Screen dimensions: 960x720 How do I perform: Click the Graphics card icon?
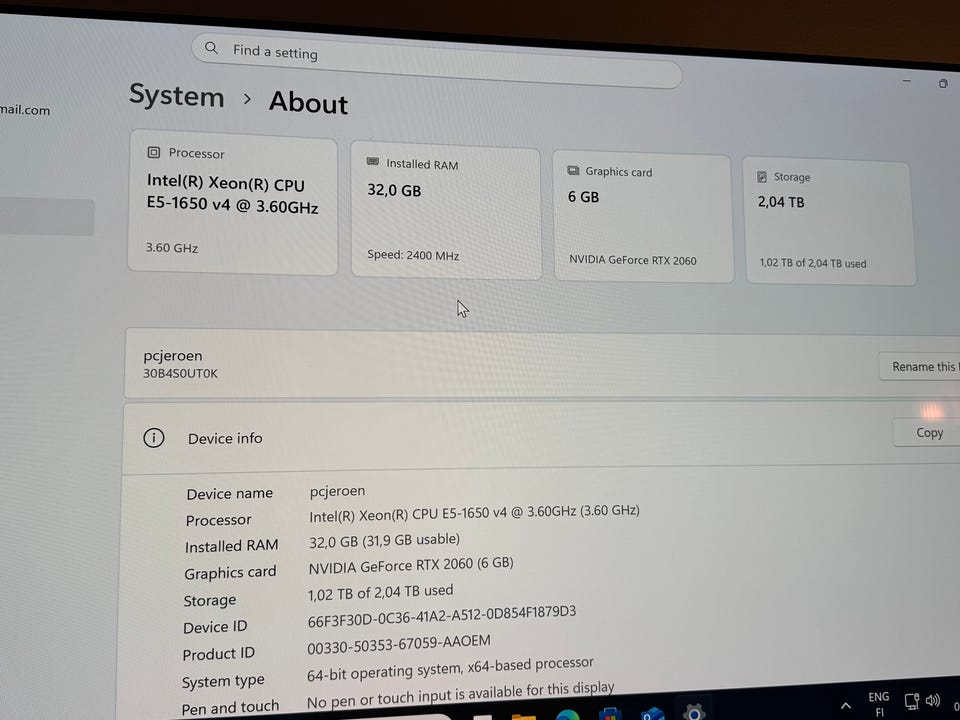pyautogui.click(x=573, y=170)
